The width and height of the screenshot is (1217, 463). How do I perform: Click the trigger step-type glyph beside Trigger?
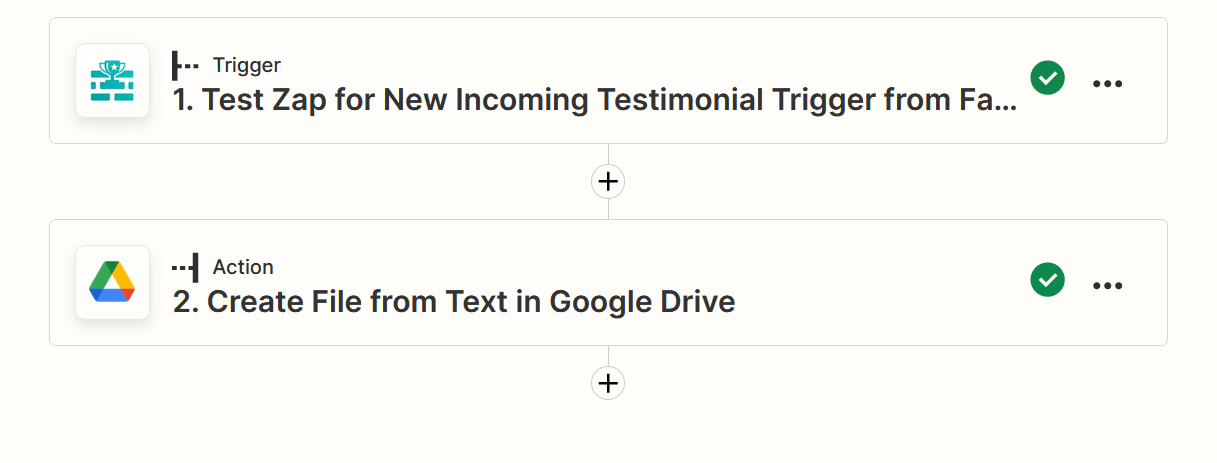[185, 66]
